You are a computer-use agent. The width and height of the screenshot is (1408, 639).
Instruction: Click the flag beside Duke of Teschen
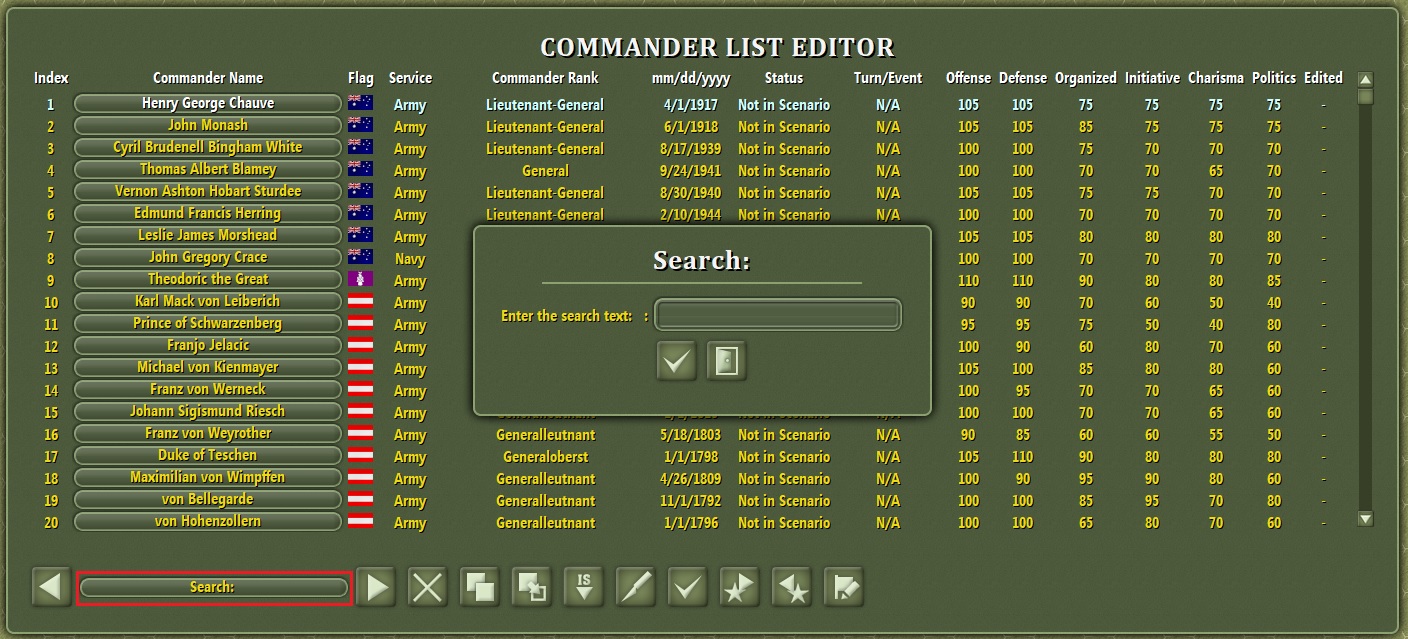click(x=360, y=455)
